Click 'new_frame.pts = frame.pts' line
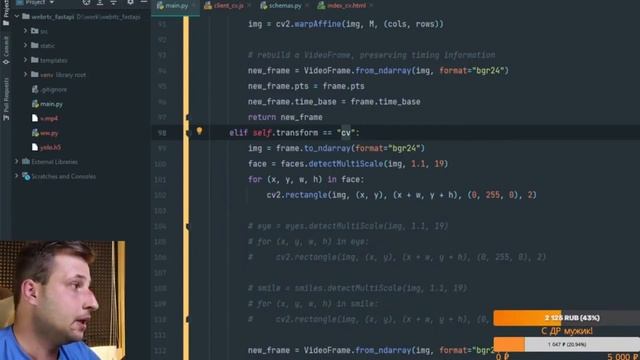The image size is (640, 360). (x=306, y=86)
